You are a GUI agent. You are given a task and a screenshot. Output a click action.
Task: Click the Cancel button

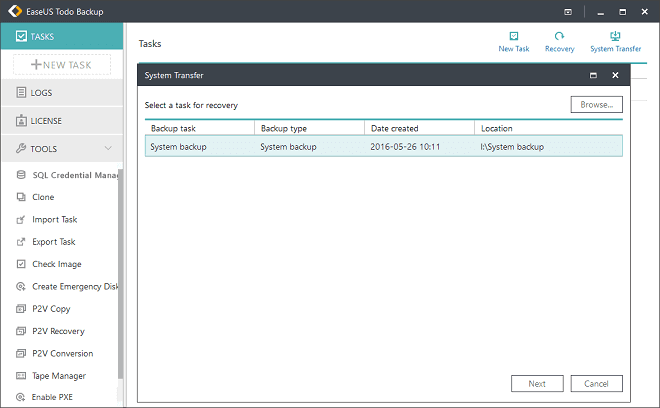pyautogui.click(x=596, y=384)
